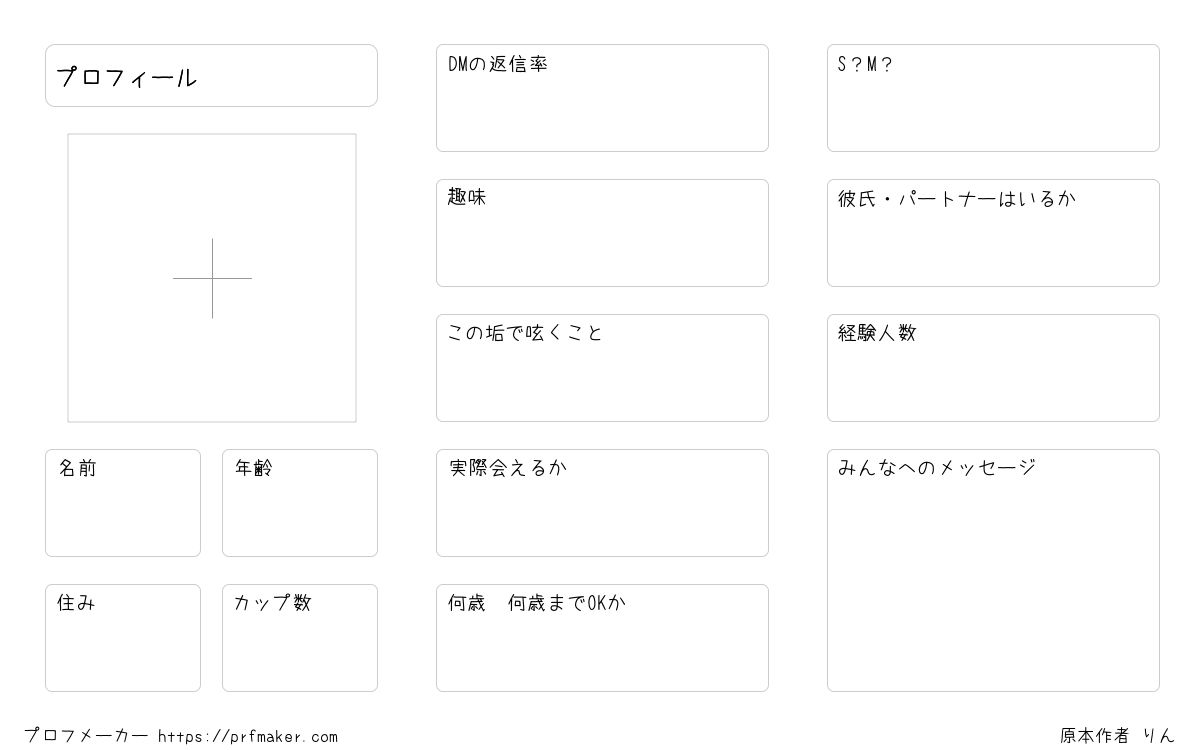Click the プロフメーカー footer text

click(x=87, y=736)
